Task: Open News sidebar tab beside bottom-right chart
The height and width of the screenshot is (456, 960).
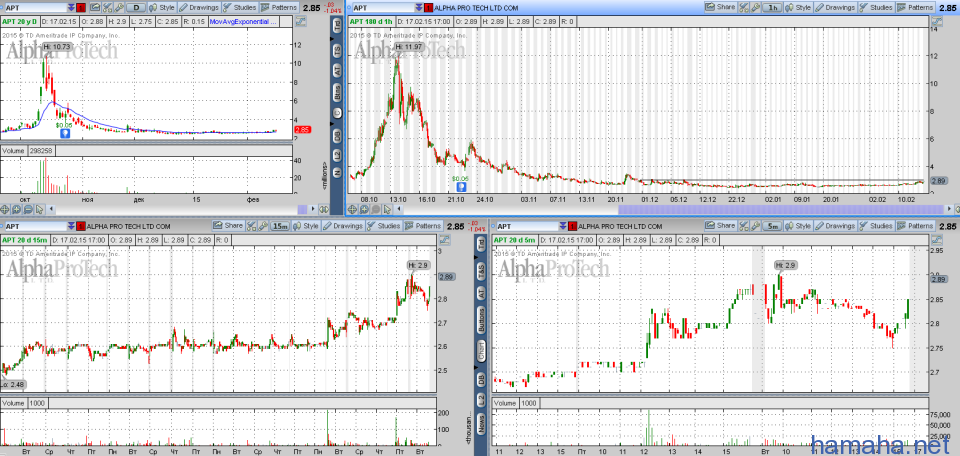Action: tap(482, 424)
